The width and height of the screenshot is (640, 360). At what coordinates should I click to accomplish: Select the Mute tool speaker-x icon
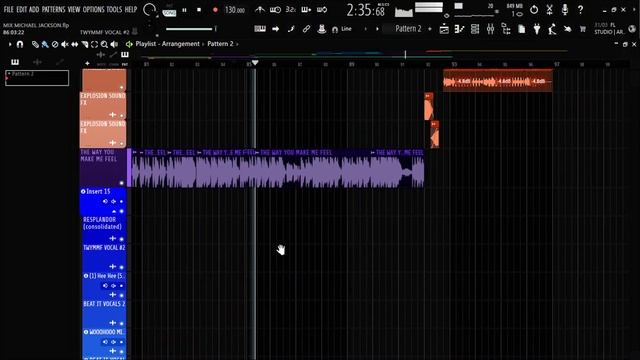pos(64,44)
